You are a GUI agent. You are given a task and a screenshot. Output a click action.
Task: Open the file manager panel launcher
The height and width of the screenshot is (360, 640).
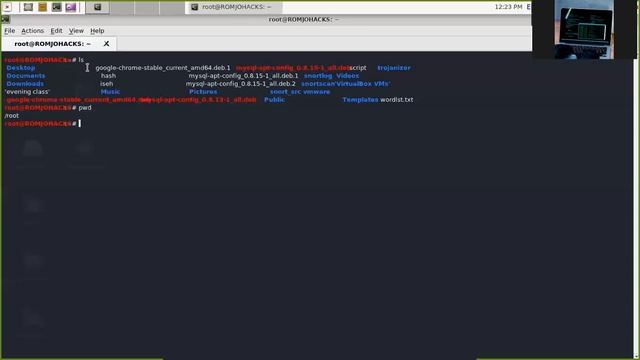[42, 7]
